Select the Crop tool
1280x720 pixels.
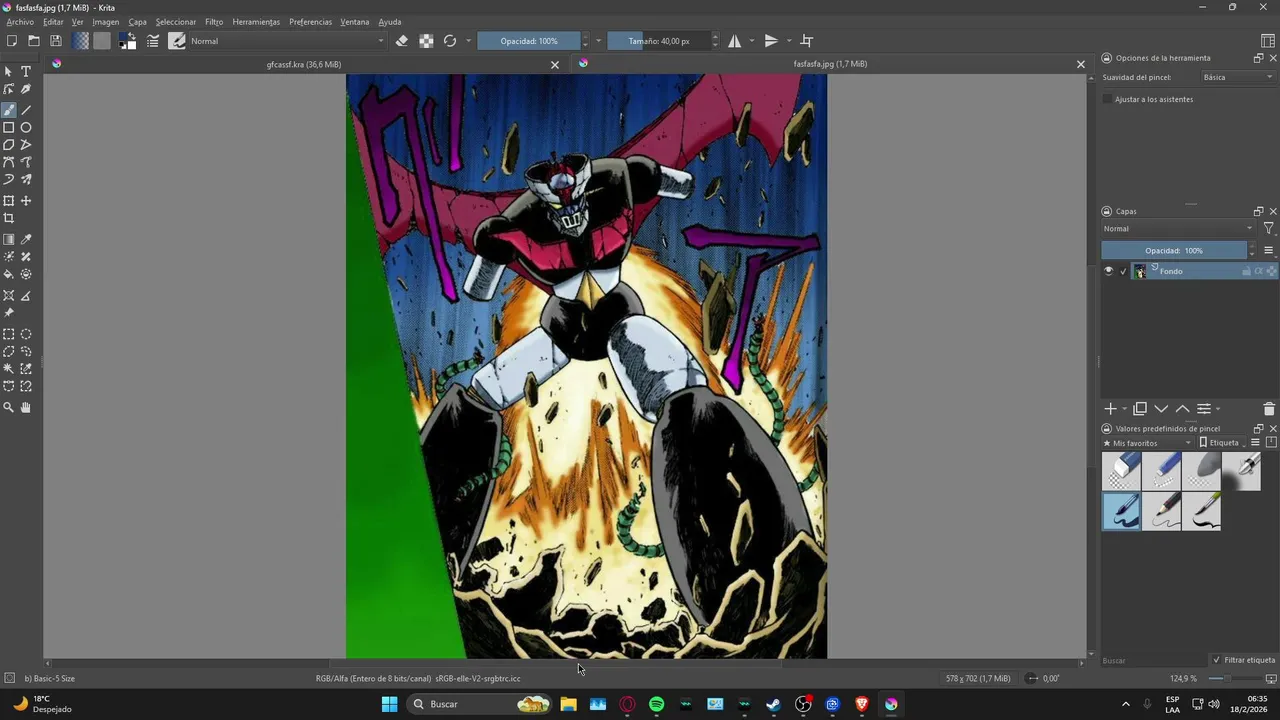tap(9, 218)
